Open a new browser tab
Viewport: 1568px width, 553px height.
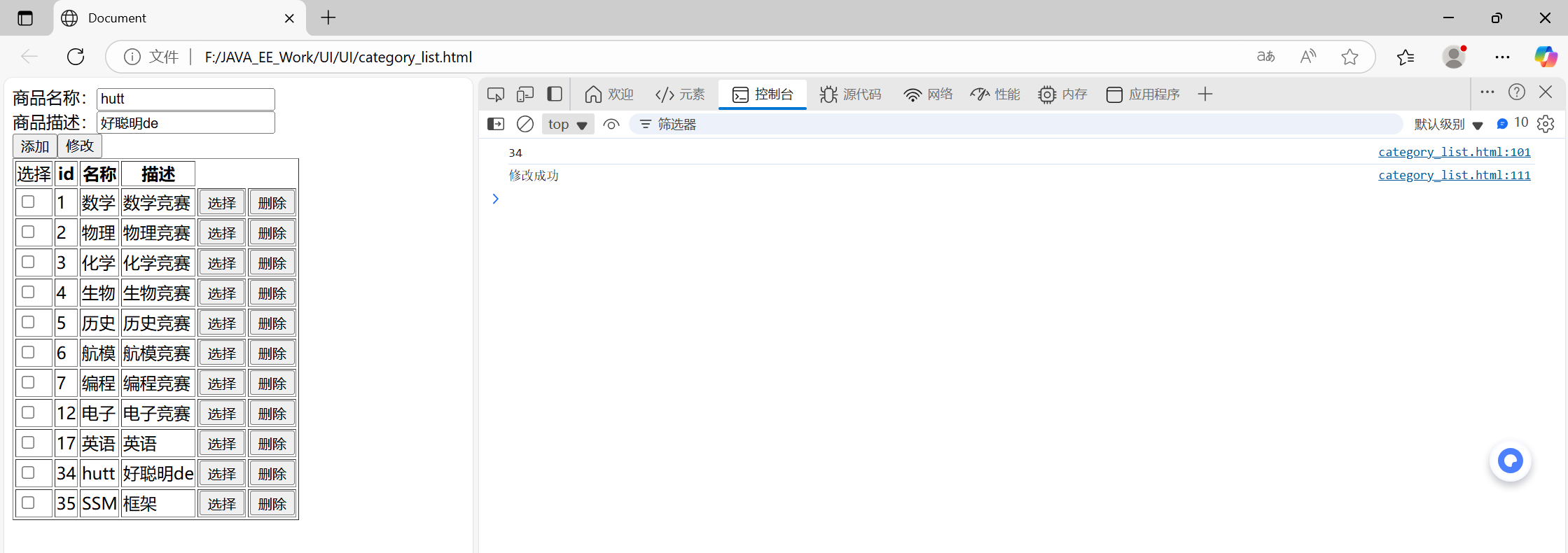328,17
